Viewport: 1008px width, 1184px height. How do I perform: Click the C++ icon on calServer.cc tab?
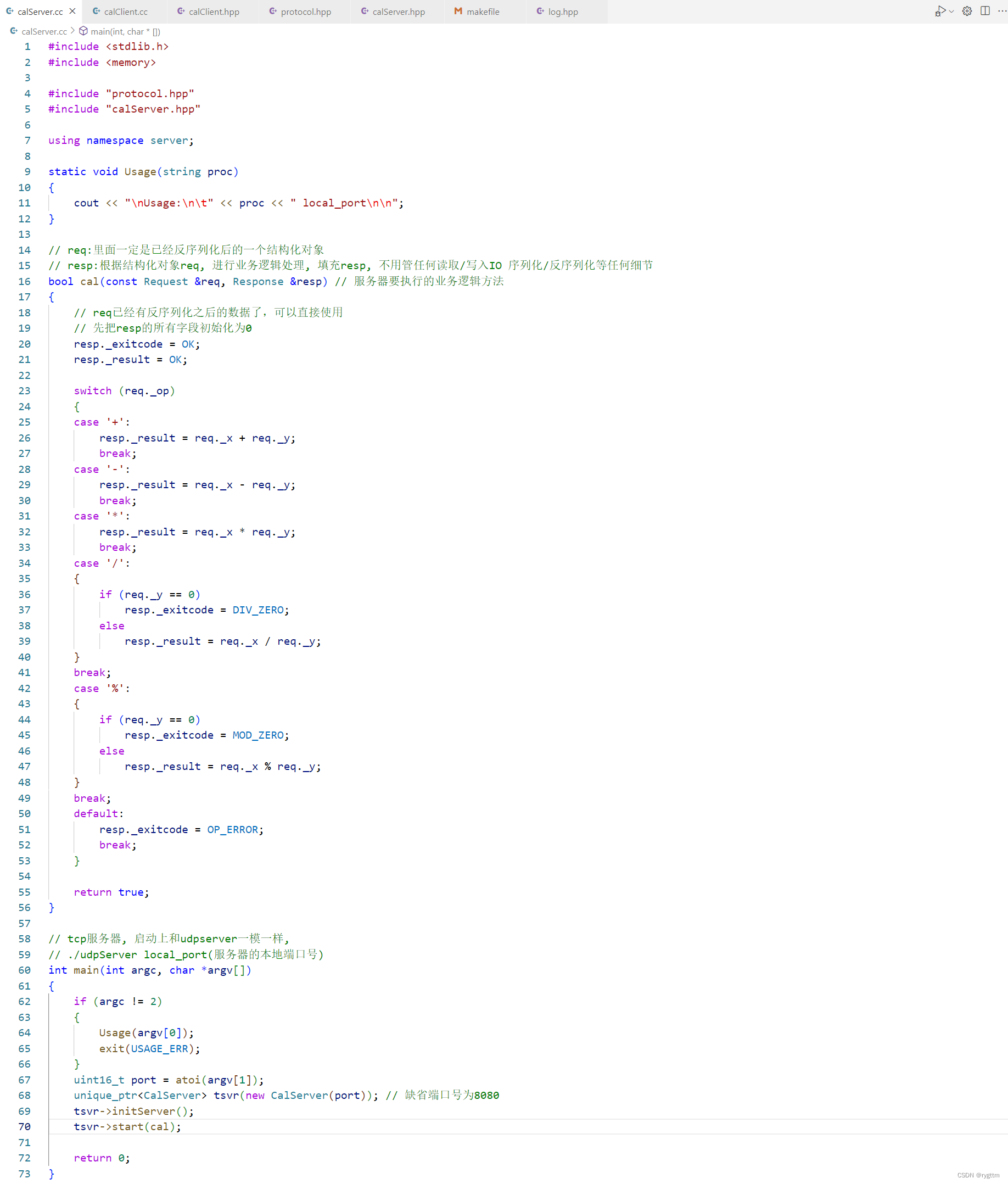tap(10, 11)
